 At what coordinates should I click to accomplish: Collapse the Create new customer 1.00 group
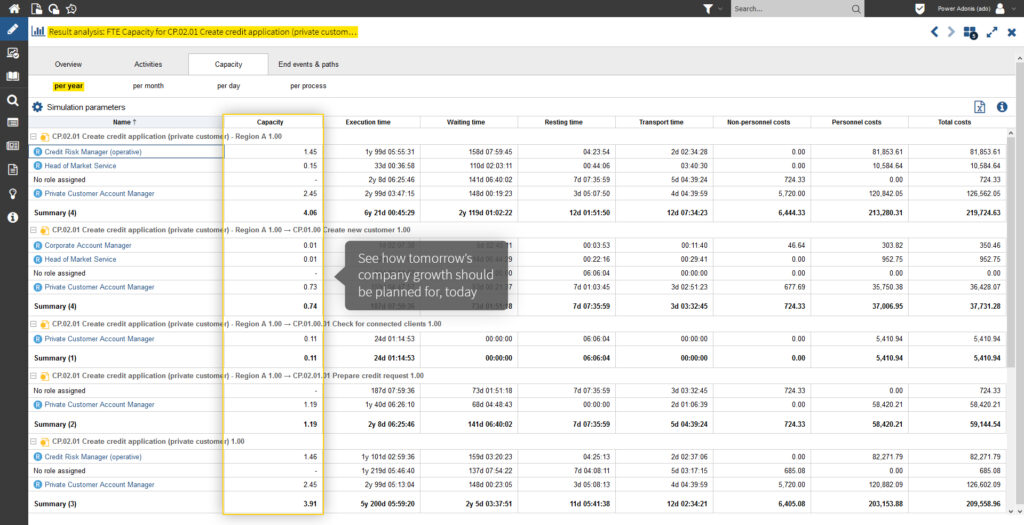(34, 230)
